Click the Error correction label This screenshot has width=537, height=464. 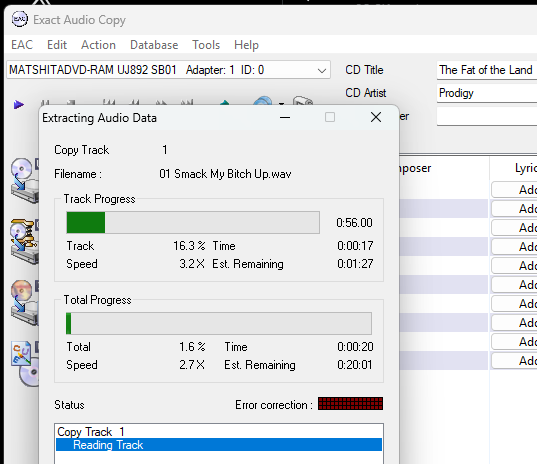click(274, 405)
